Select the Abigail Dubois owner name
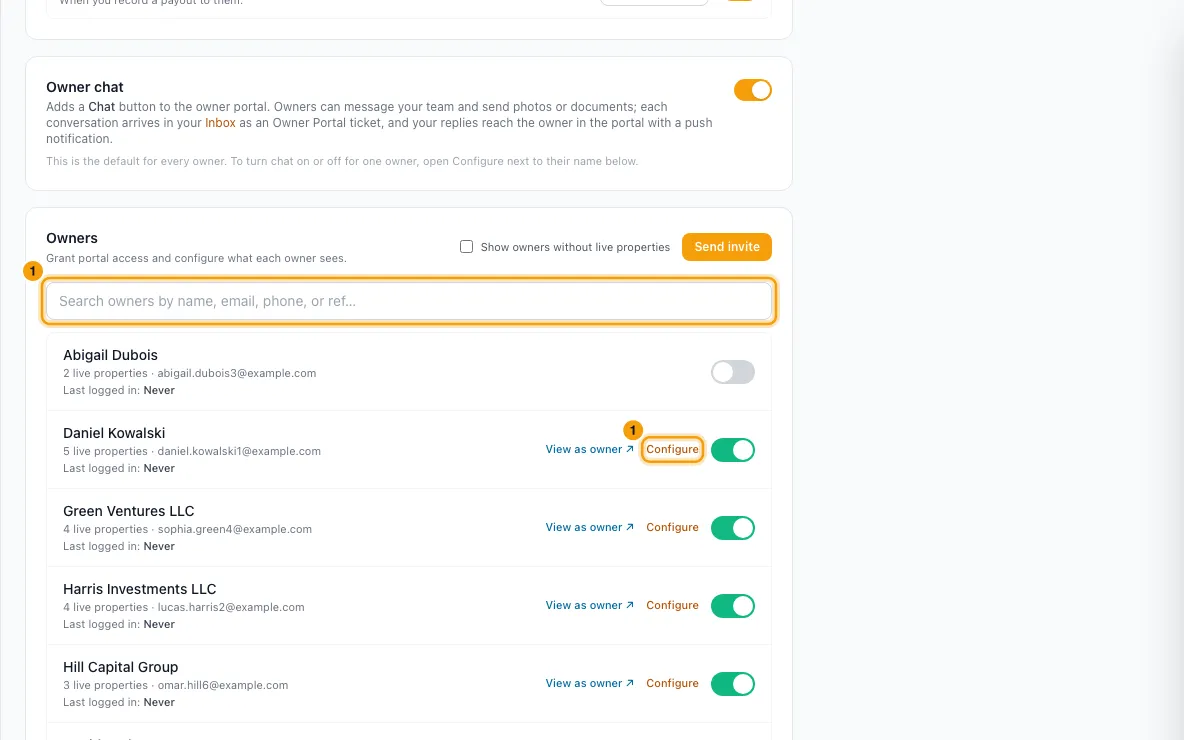Screen dimensions: 1184x740 [x=110, y=355]
